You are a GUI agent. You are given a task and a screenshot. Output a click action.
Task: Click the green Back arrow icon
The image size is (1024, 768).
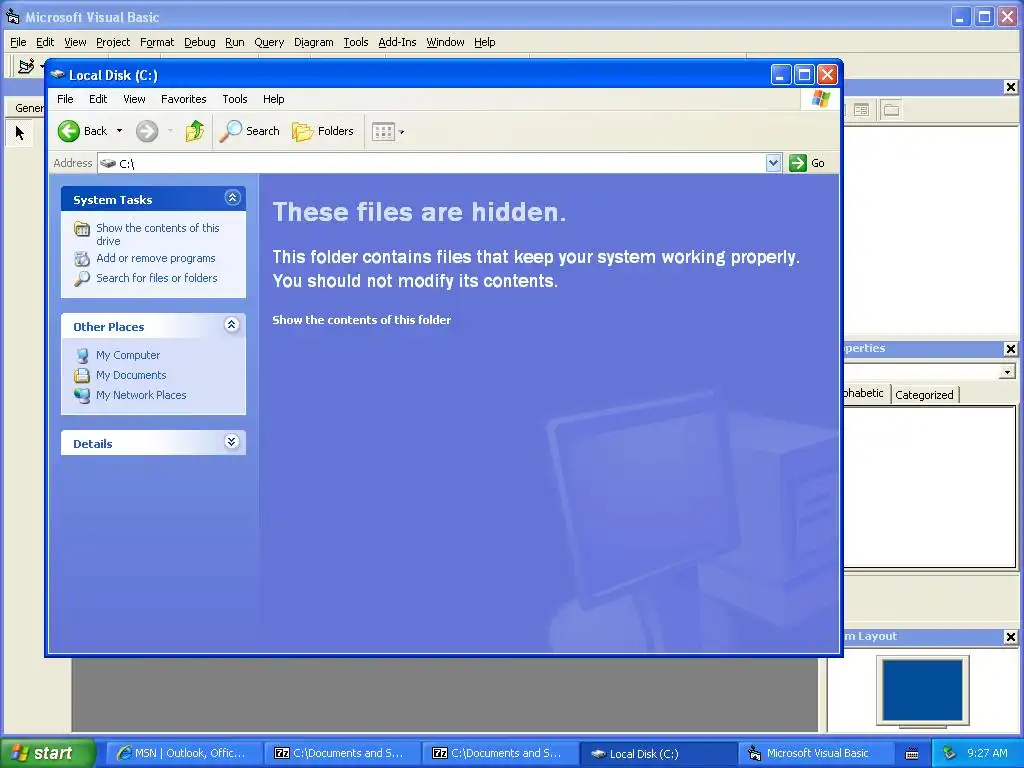coord(69,131)
